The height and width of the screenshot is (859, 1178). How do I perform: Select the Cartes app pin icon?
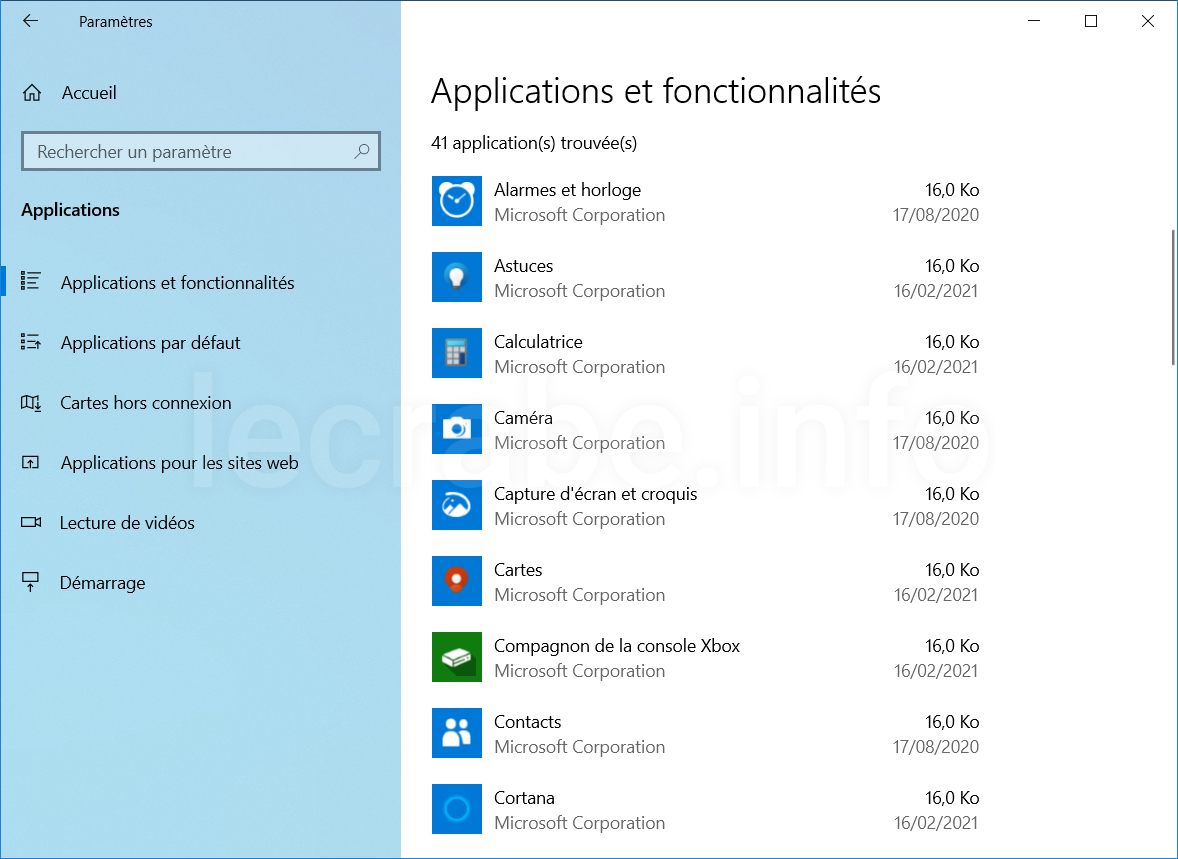(457, 581)
